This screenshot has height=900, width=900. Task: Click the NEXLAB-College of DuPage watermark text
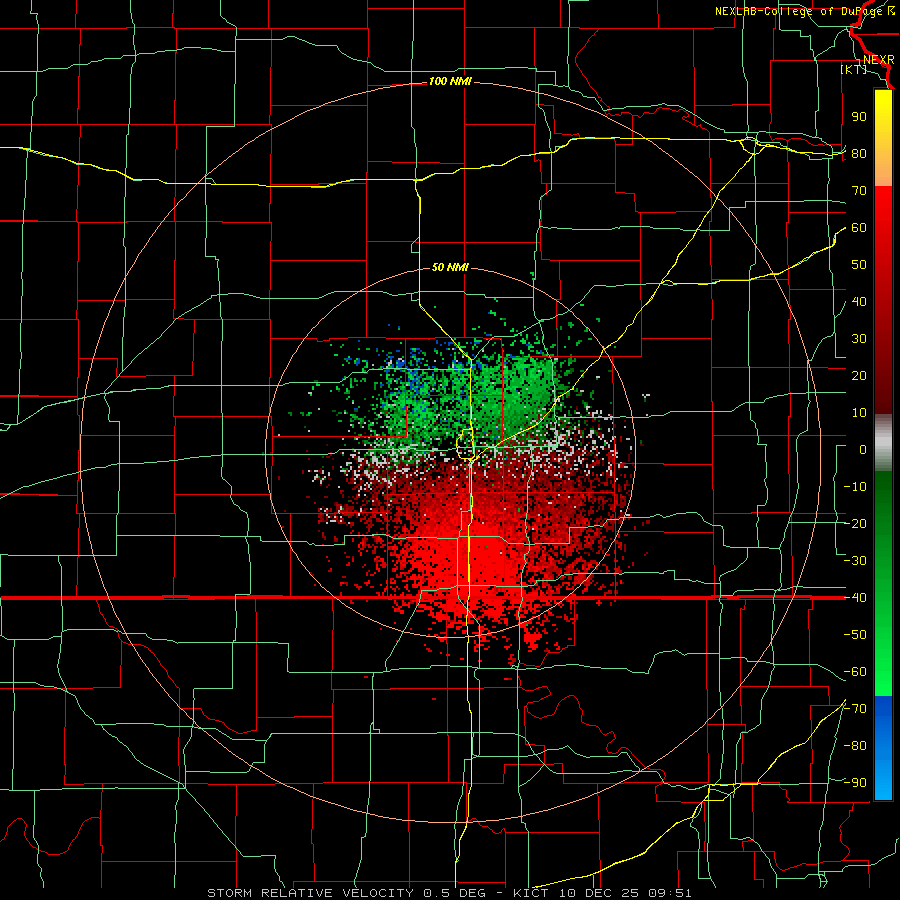804,11
